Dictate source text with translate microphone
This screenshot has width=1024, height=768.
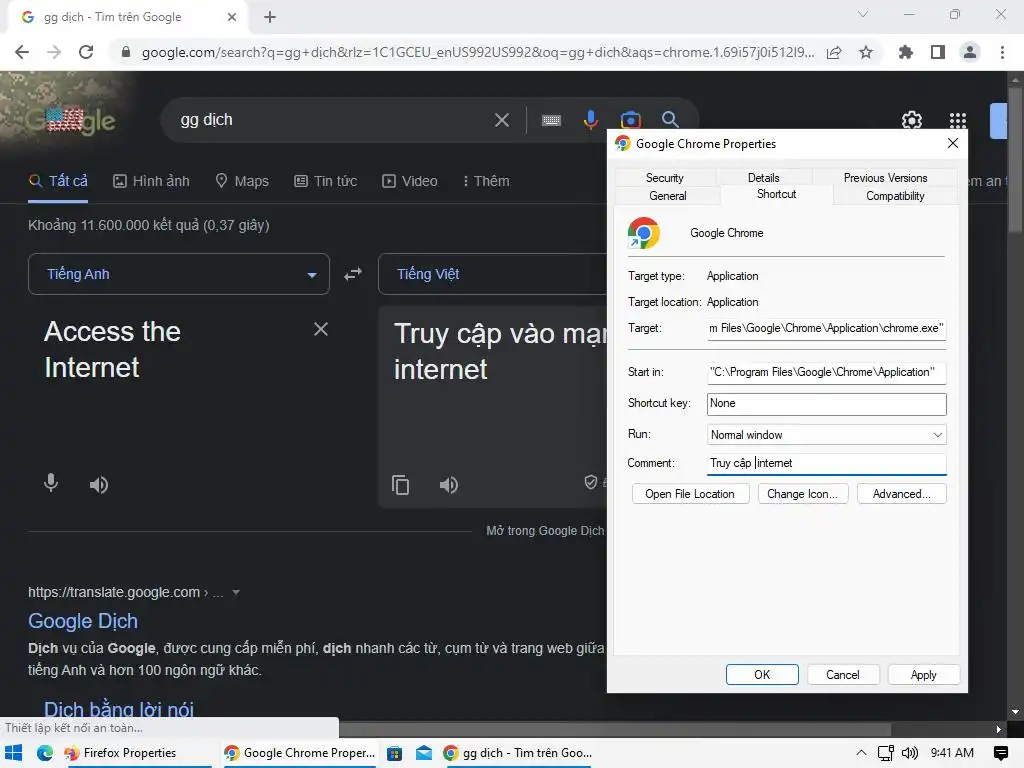tap(51, 483)
